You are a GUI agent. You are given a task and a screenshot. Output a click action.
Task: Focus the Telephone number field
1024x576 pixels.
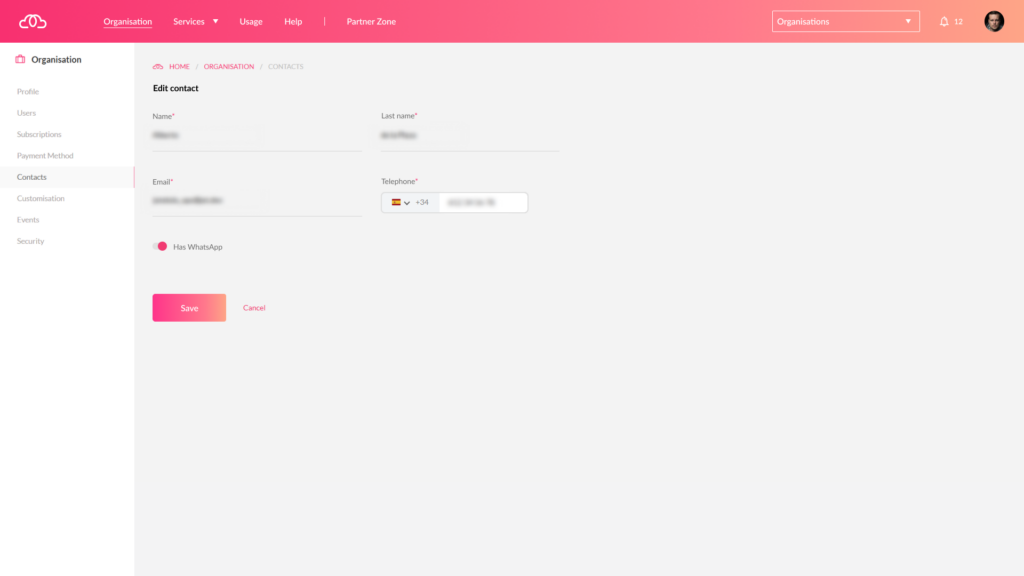[482, 202]
